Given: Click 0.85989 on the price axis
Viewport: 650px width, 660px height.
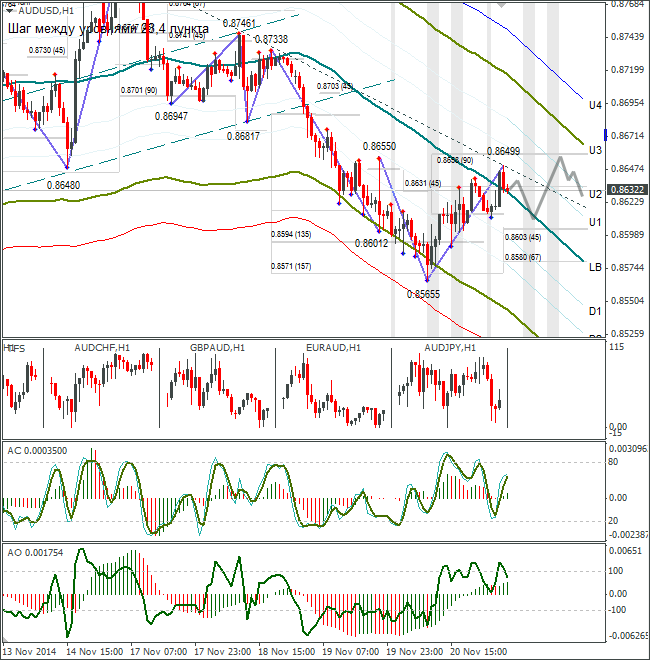Looking at the screenshot, I should 627,234.
